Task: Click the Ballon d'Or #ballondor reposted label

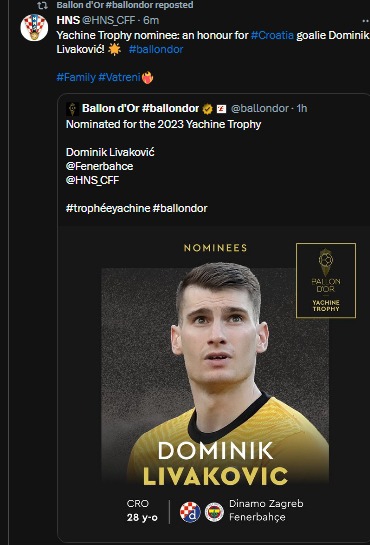Action: pyautogui.click(x=125, y=5)
